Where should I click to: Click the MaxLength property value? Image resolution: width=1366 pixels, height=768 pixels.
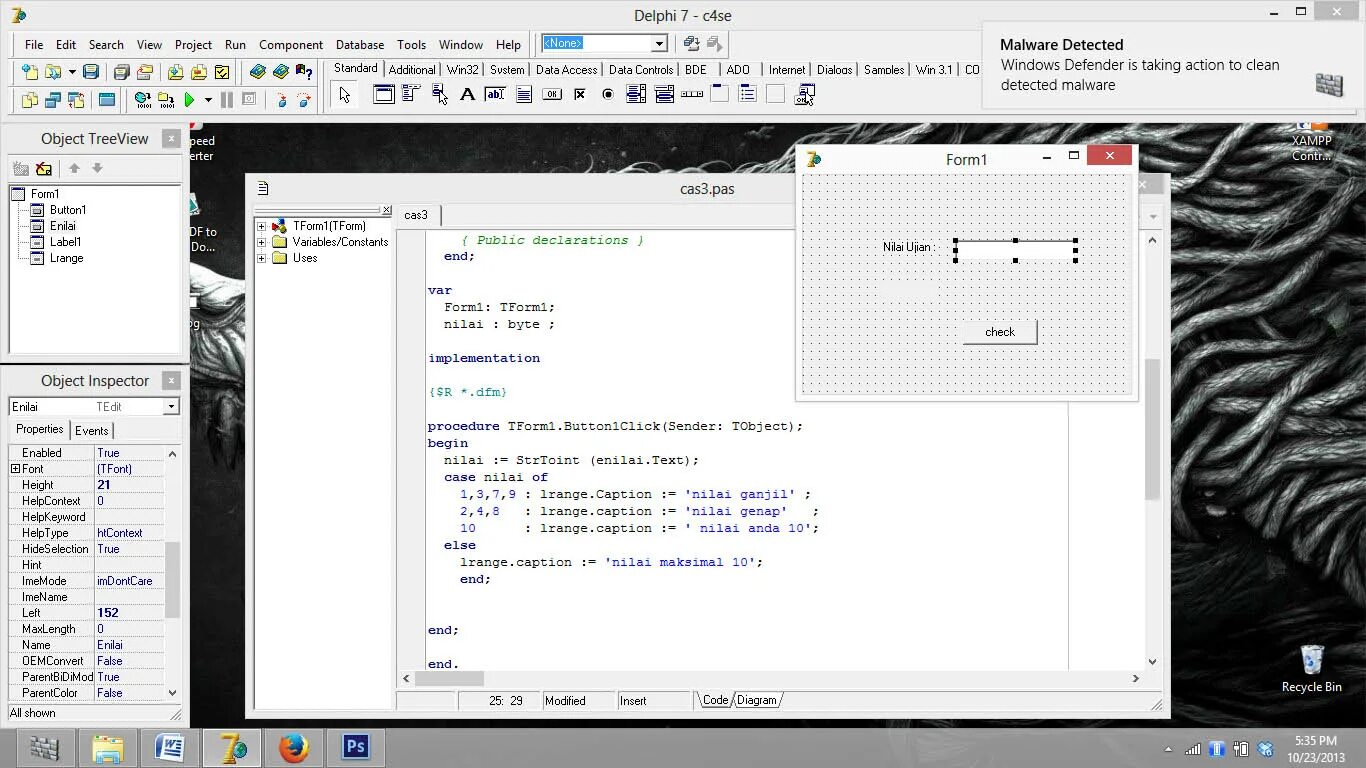point(129,629)
